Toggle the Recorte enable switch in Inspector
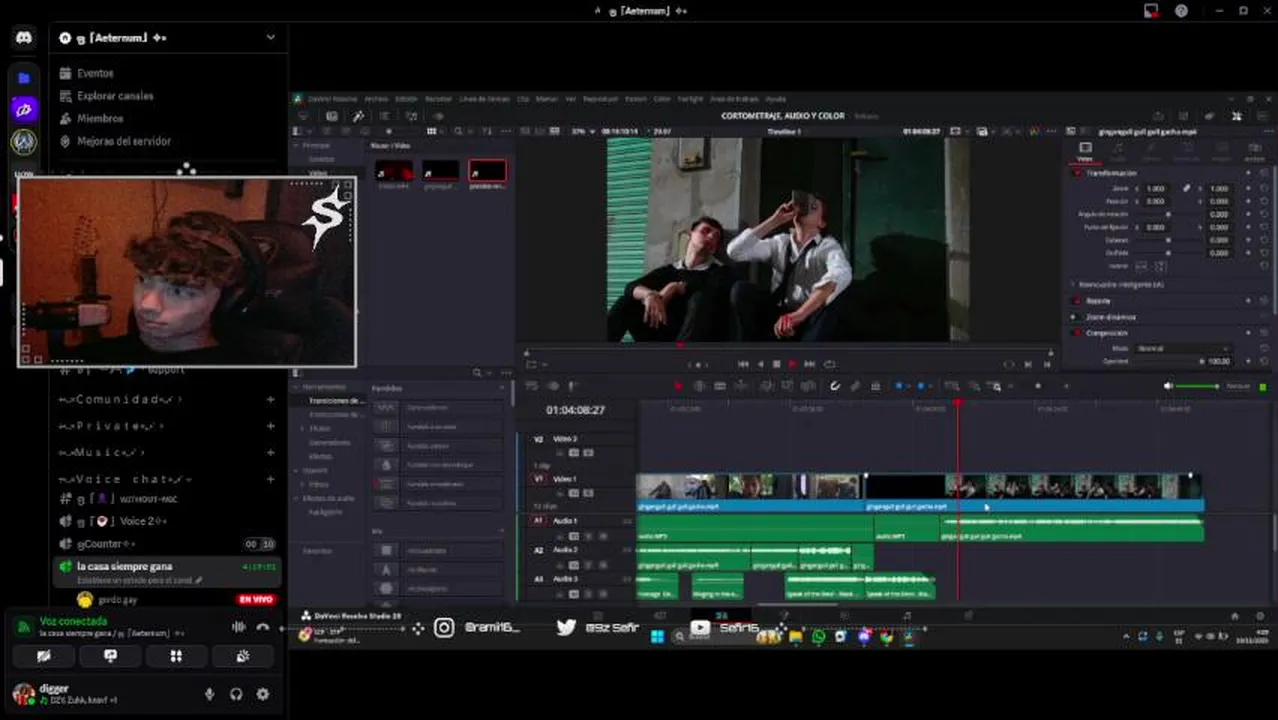The height and width of the screenshot is (720, 1278). [1076, 300]
